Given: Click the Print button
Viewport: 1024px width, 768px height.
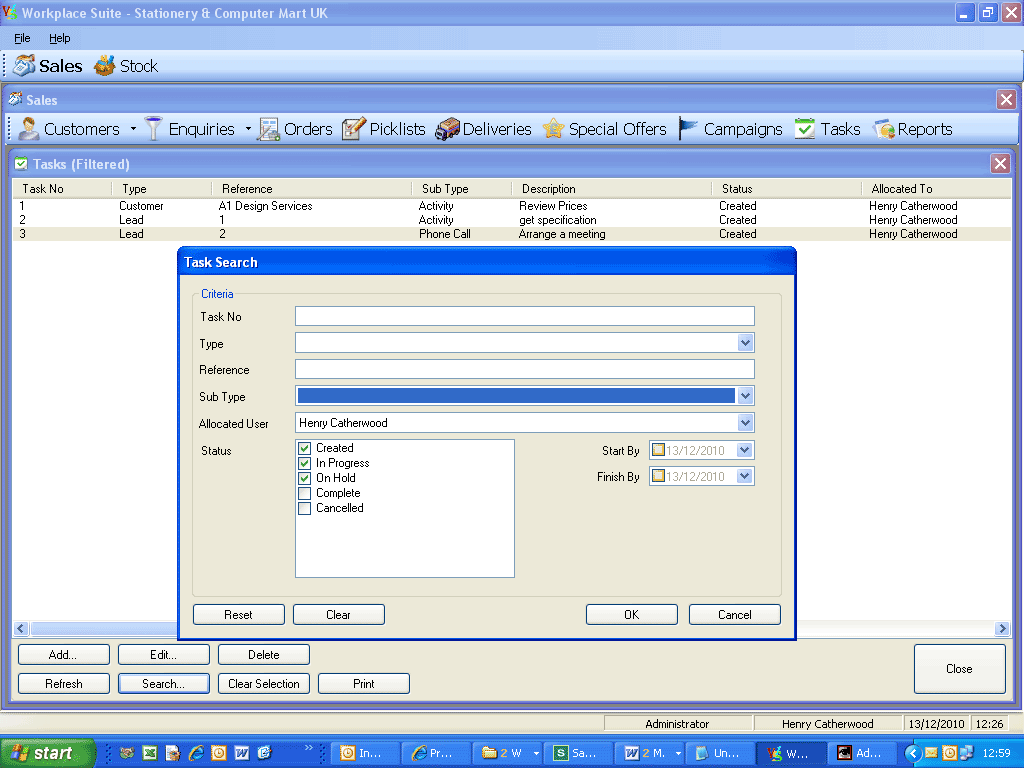Looking at the screenshot, I should (x=363, y=684).
